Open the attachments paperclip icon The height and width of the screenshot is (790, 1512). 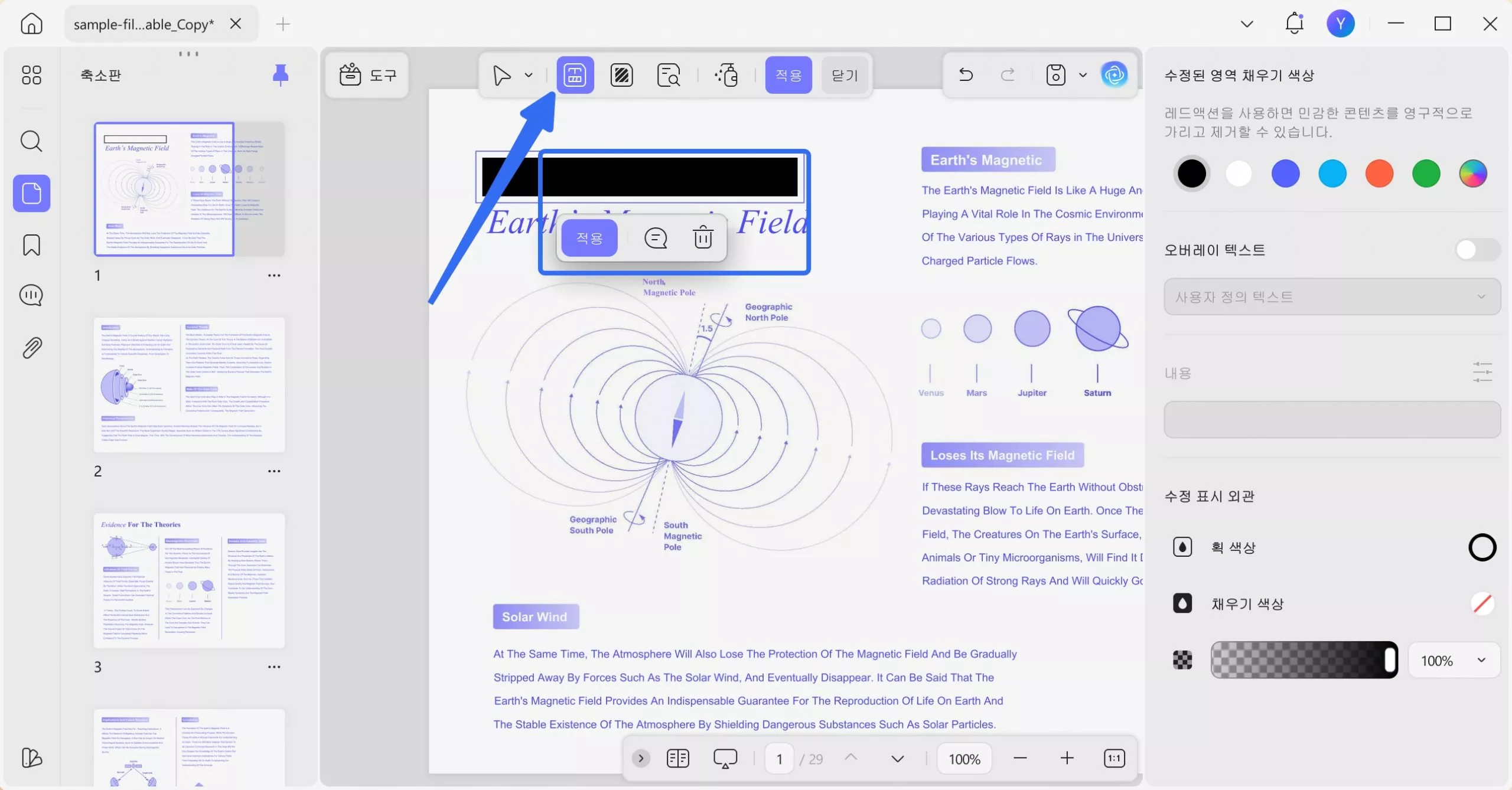coord(31,348)
